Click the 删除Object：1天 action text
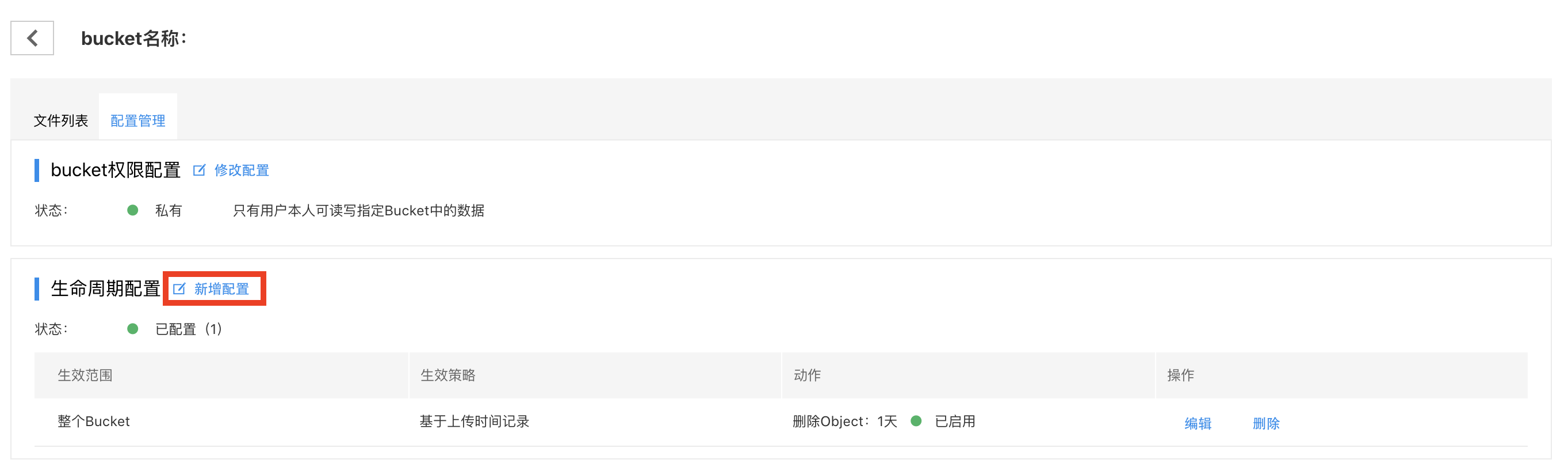Screen dimensions: 1568x471 [844, 421]
